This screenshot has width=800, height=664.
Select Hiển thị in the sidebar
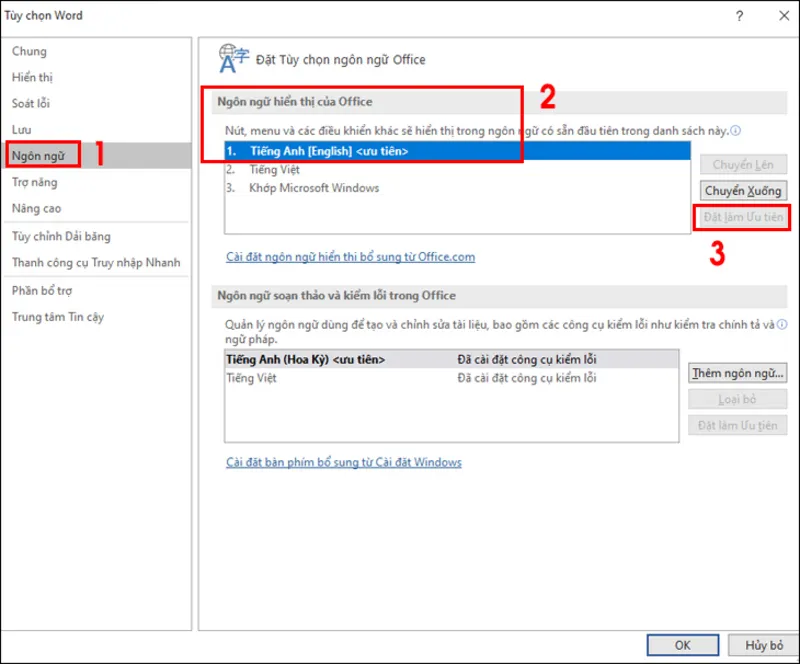32,78
